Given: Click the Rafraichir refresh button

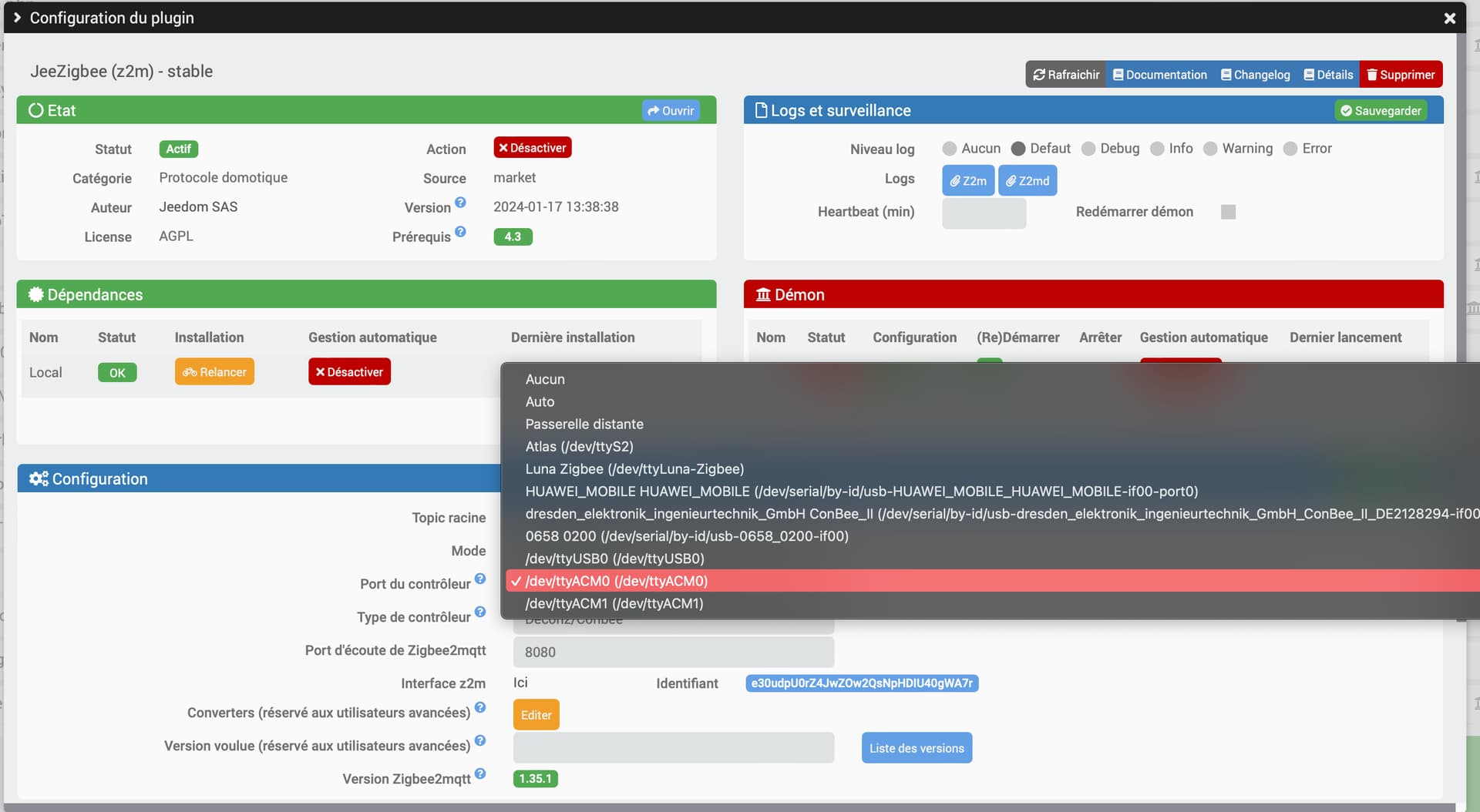Looking at the screenshot, I should [x=1066, y=75].
